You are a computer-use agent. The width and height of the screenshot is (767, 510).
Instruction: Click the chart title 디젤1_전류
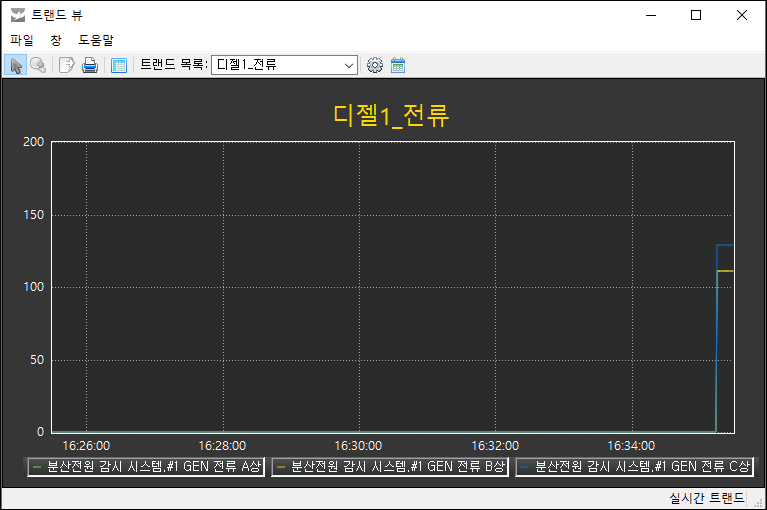[x=391, y=115]
